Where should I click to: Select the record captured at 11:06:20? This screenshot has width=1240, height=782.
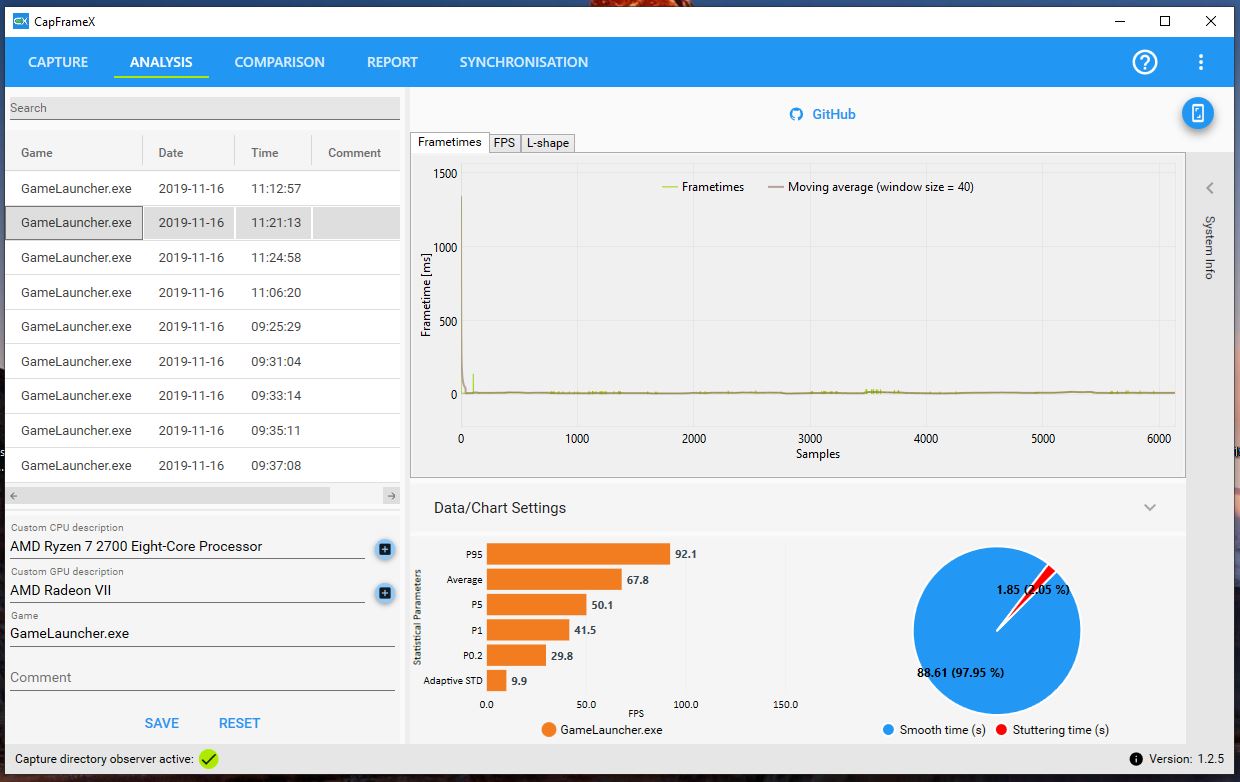coord(203,292)
